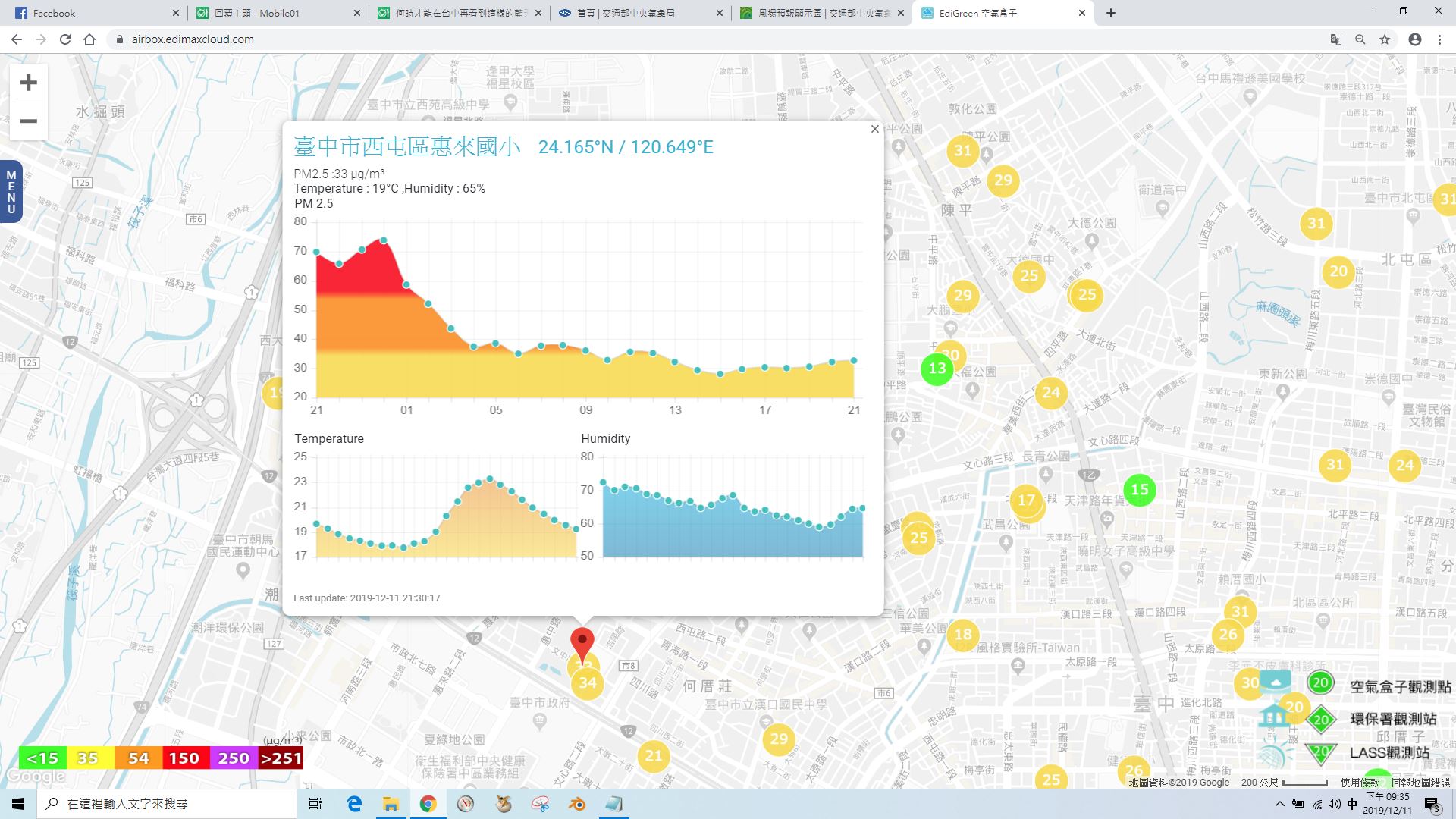Select the green 15 sensor marker

click(x=1140, y=490)
